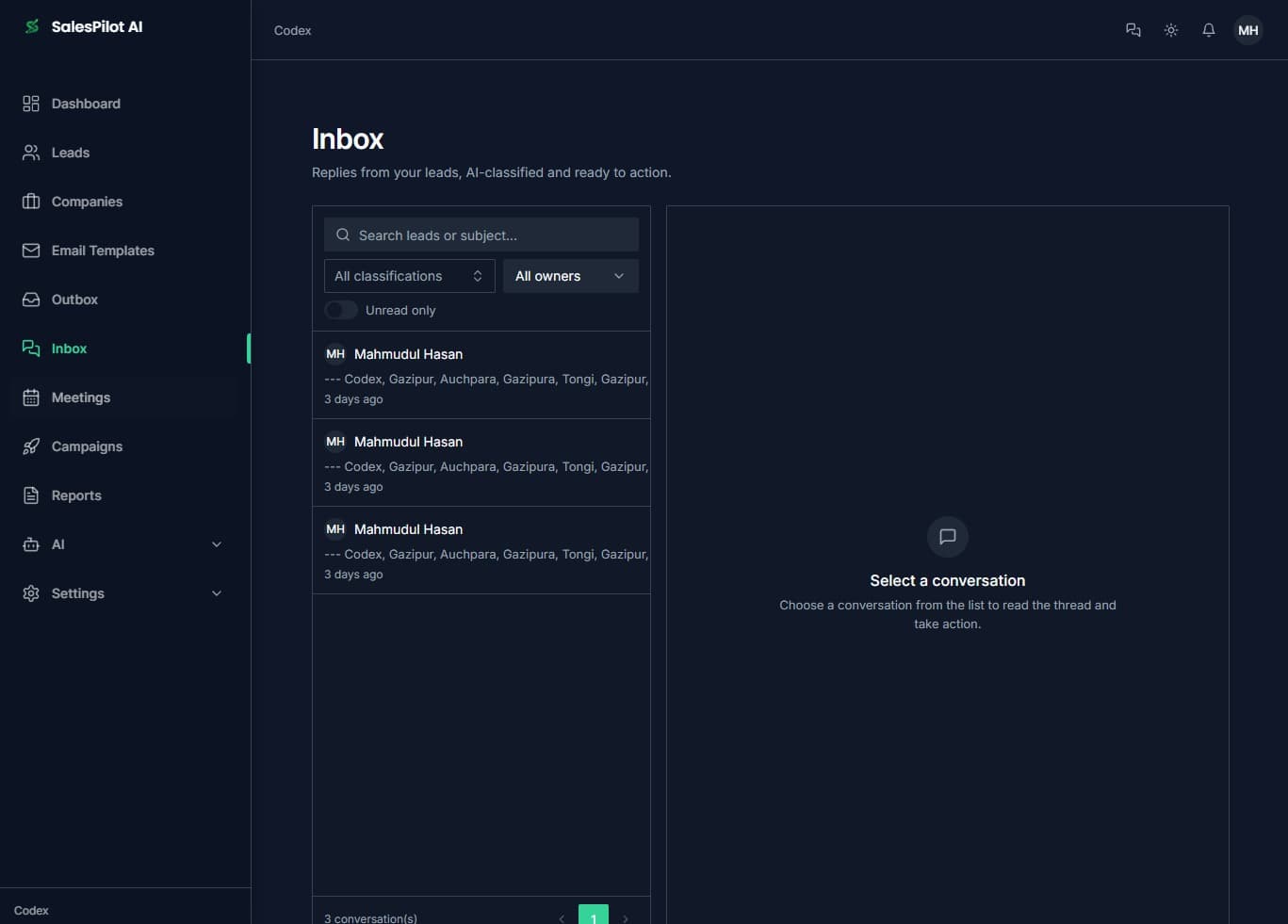This screenshot has width=1288, height=924.
Task: Click the Meetings calendar icon
Action: (31, 397)
